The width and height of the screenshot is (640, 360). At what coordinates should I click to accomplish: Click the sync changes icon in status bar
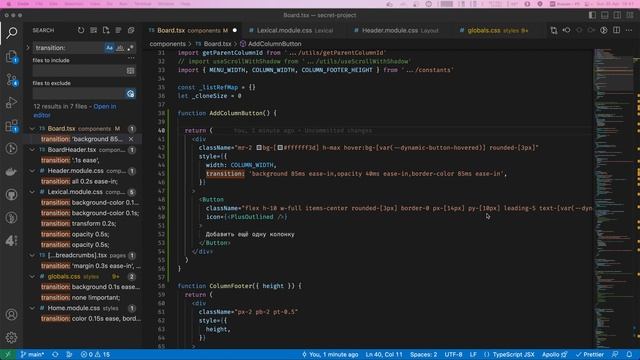click(x=55, y=354)
